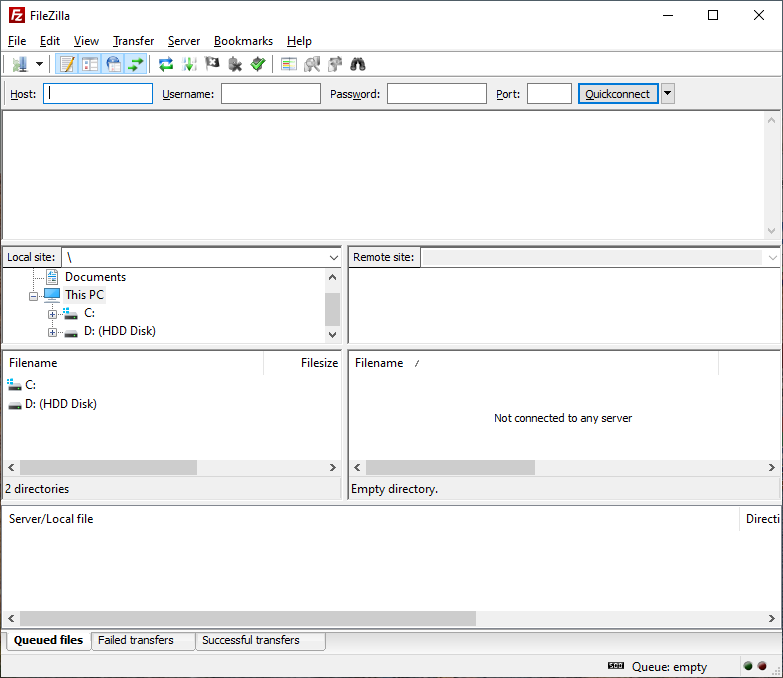Reconnect to last server icon
The width and height of the screenshot is (783, 678).
click(x=258, y=64)
